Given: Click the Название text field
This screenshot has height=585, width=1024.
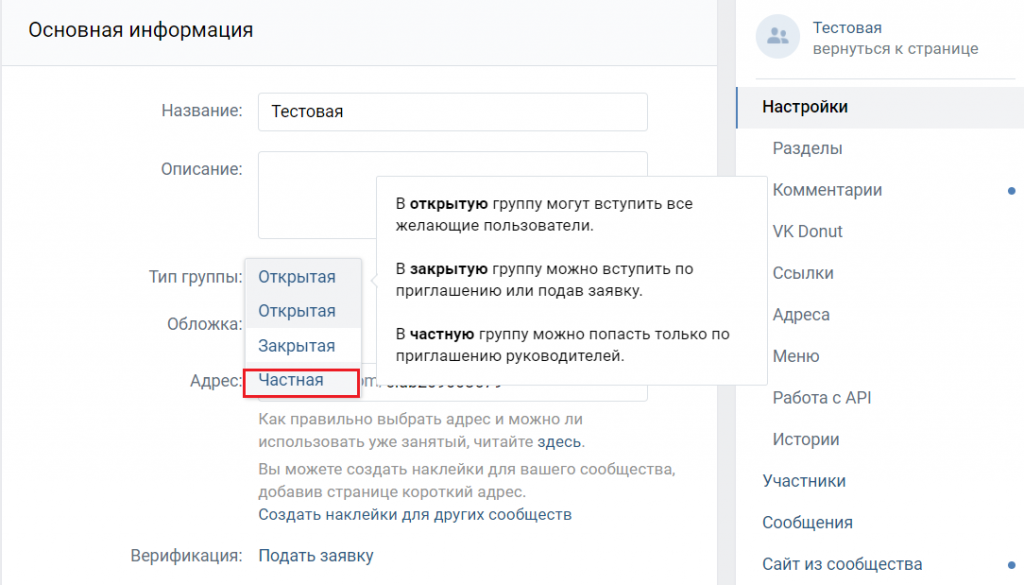Looking at the screenshot, I should pos(452,112).
